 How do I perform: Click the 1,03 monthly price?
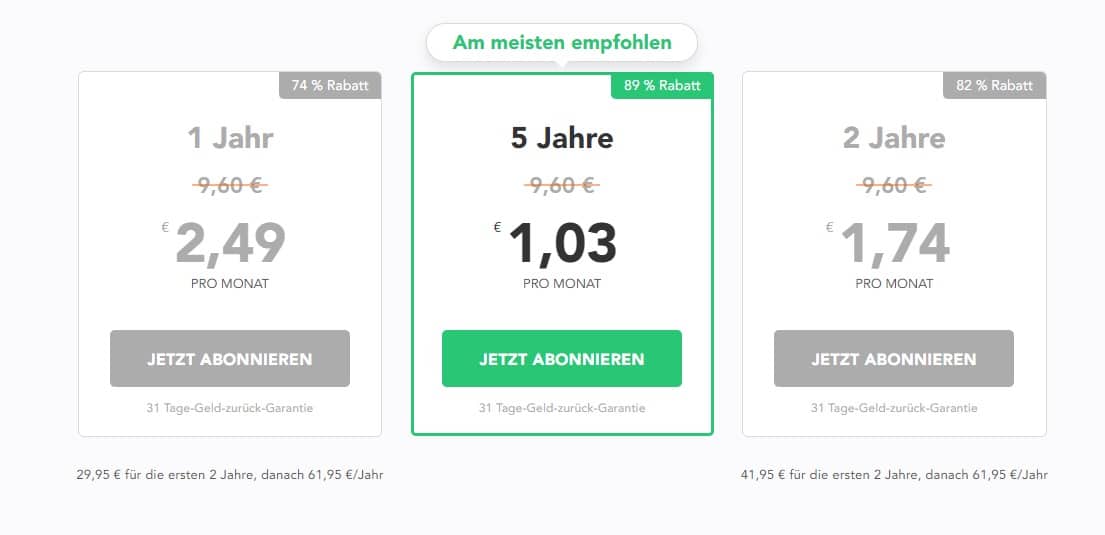click(x=562, y=243)
